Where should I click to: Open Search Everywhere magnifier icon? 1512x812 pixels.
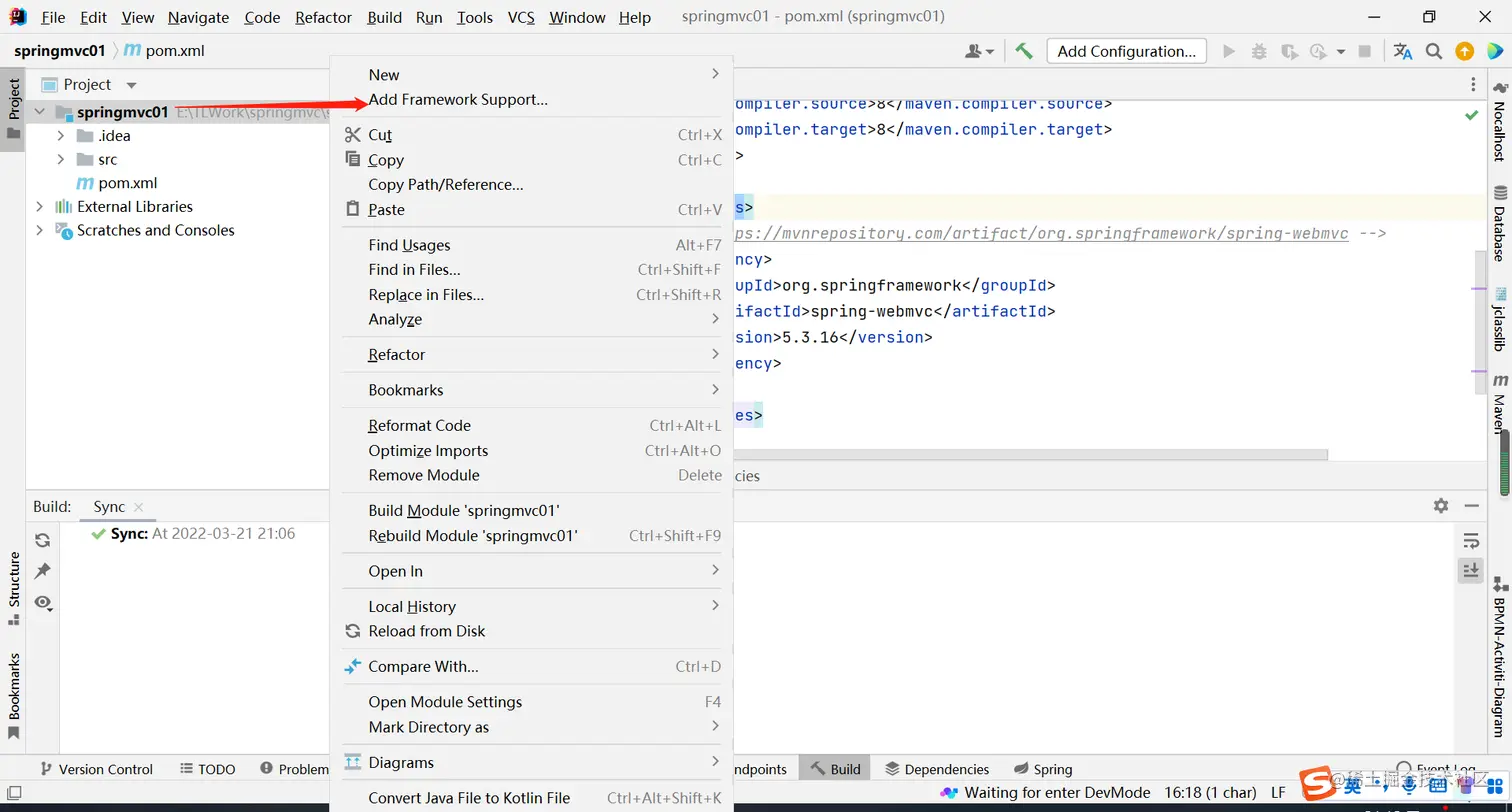[1434, 51]
